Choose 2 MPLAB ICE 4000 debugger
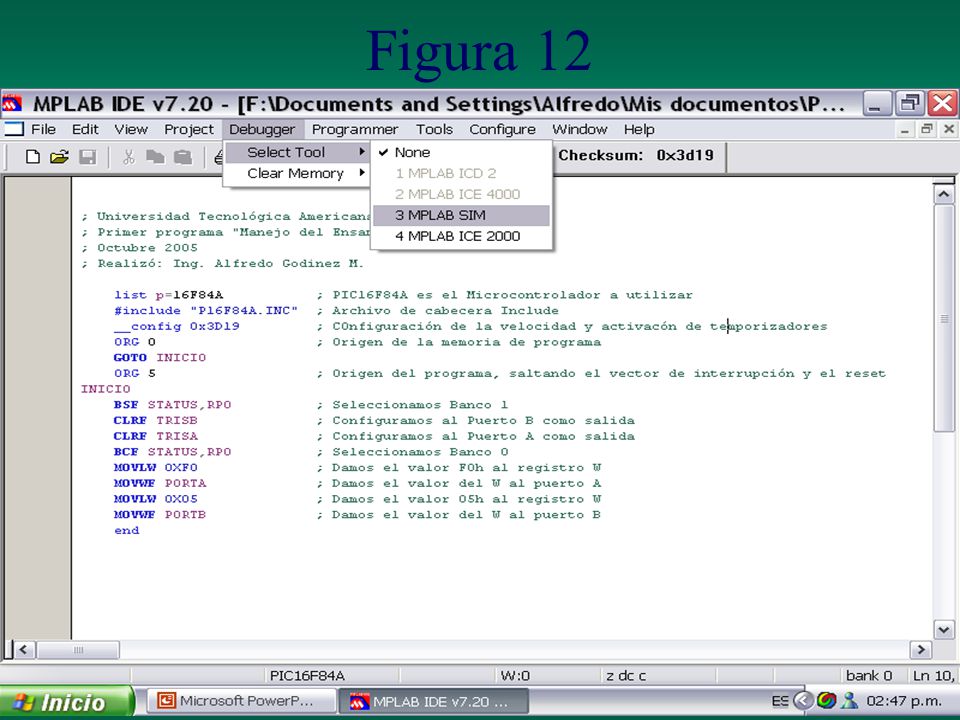This screenshot has height=720, width=960. pyautogui.click(x=461, y=194)
